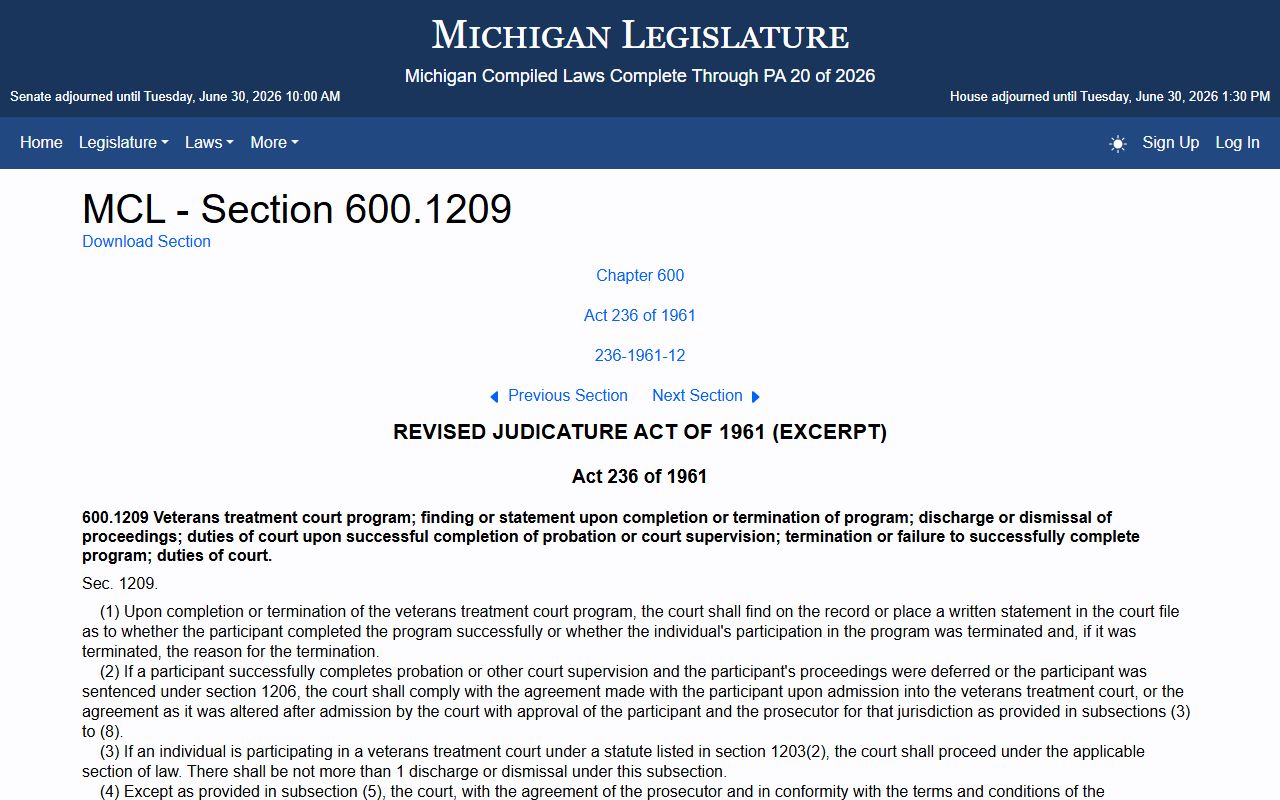The image size is (1280, 800).
Task: Click the Michigan Legislature site title
Action: [x=640, y=35]
